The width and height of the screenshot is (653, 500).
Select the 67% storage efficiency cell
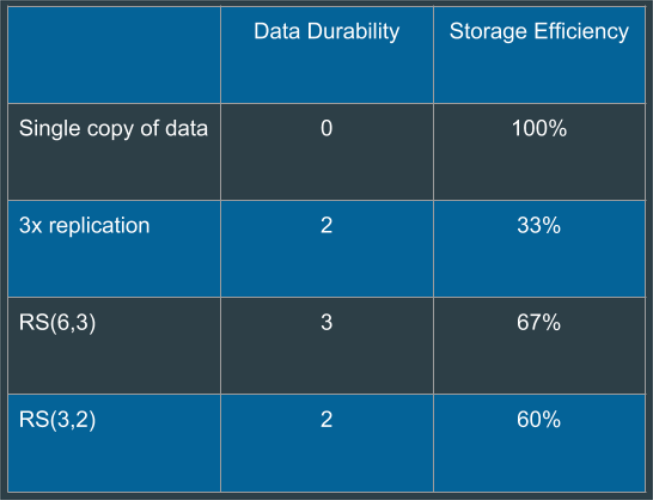pos(539,323)
